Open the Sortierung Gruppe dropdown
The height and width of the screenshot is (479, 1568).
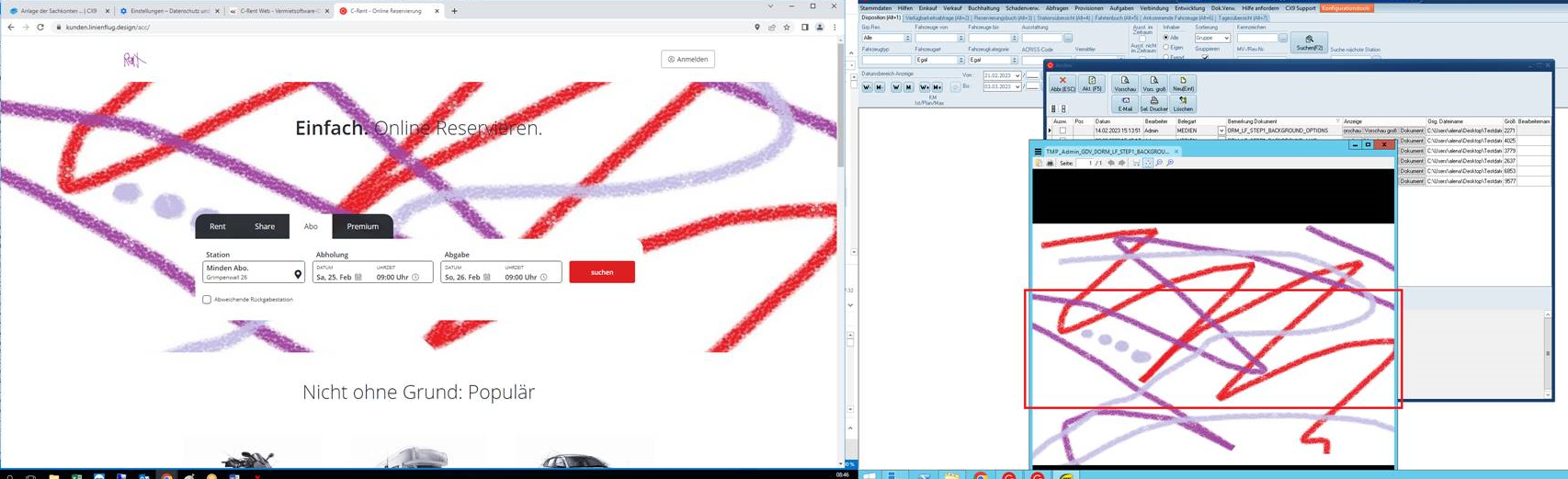pos(1226,39)
